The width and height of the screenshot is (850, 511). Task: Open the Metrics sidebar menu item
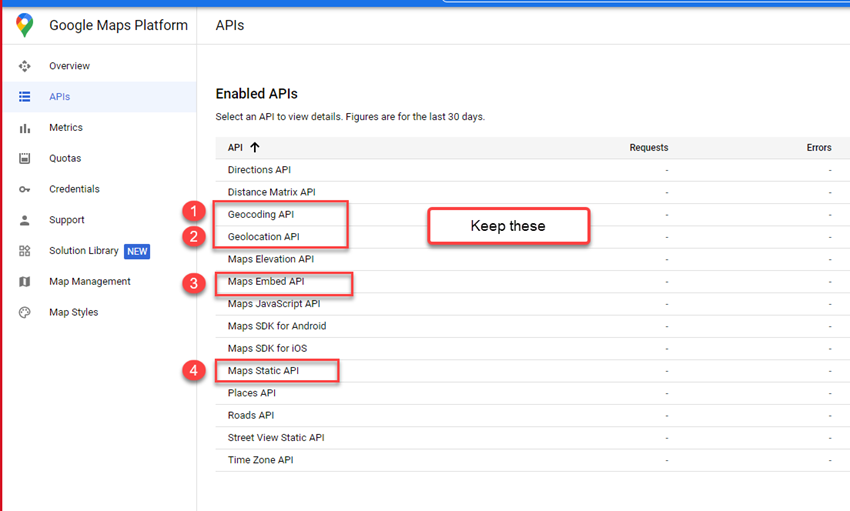point(66,128)
